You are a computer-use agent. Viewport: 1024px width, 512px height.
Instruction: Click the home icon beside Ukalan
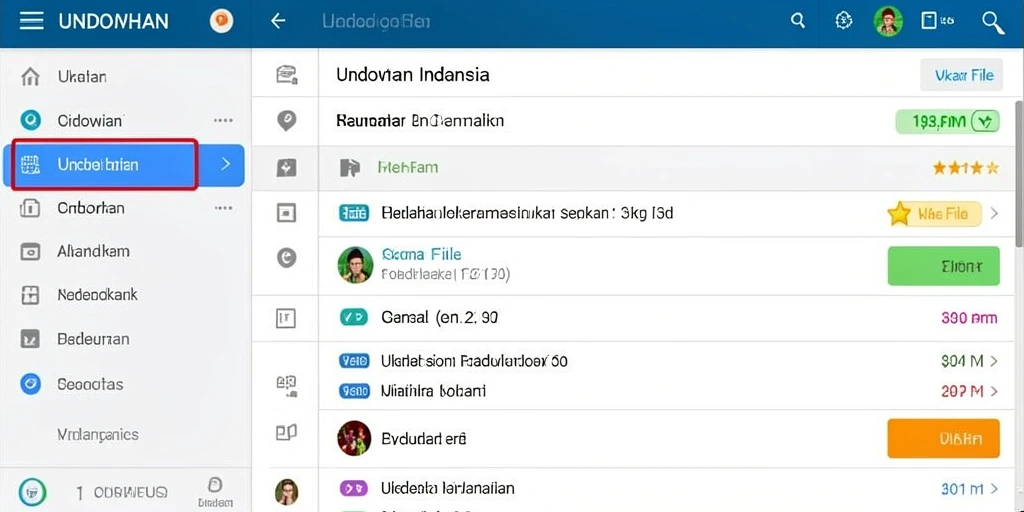[x=30, y=77]
